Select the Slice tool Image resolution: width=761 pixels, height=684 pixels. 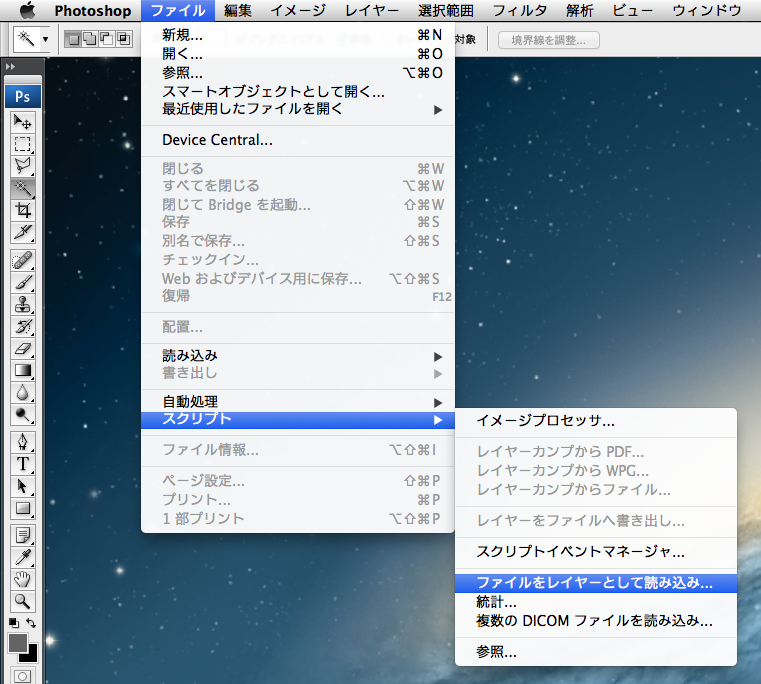tap(22, 233)
